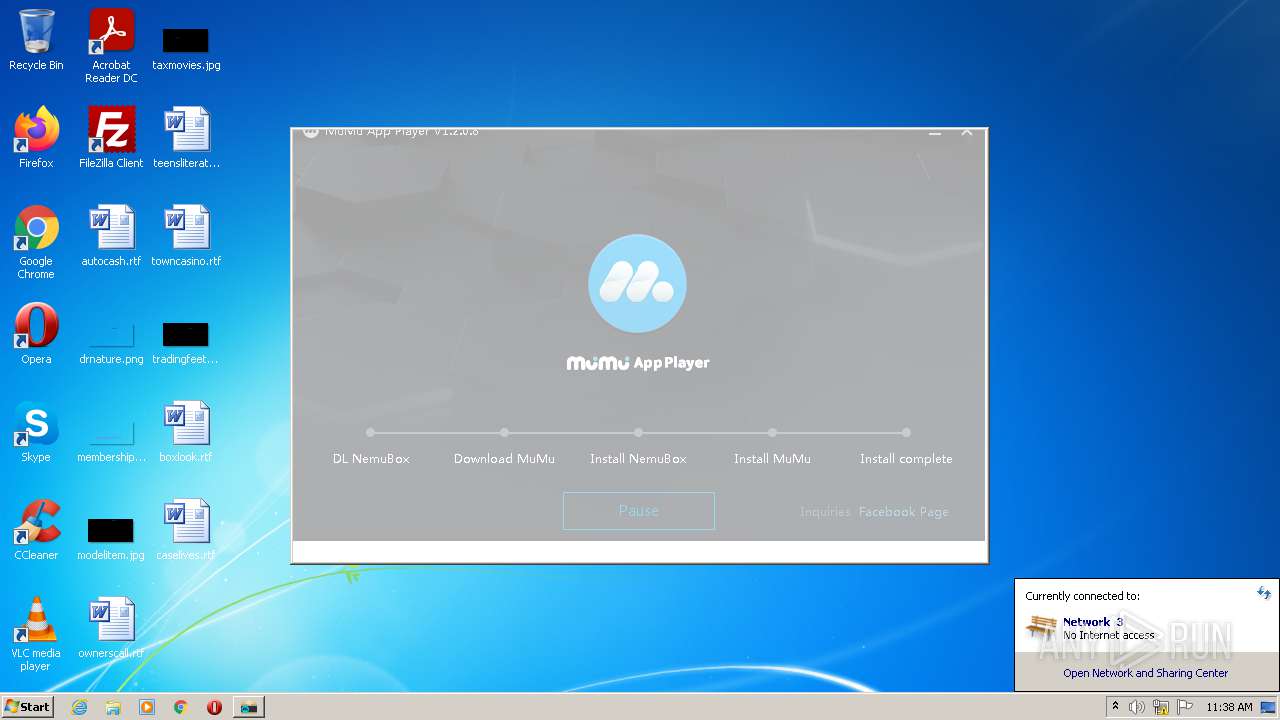The image size is (1280, 720).
Task: Show hidden tray icons arrow
Action: [x=1115, y=707]
